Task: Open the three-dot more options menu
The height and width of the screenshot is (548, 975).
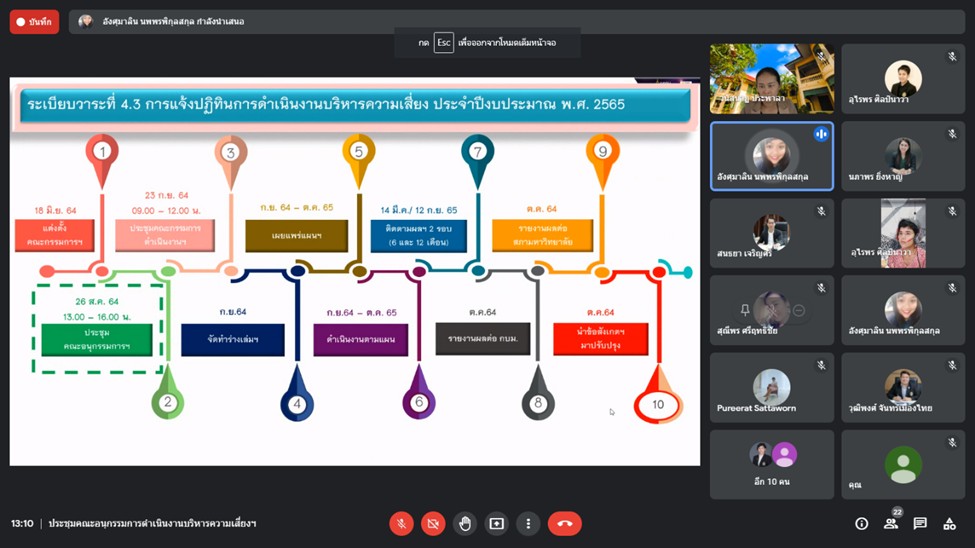Action: 528,524
